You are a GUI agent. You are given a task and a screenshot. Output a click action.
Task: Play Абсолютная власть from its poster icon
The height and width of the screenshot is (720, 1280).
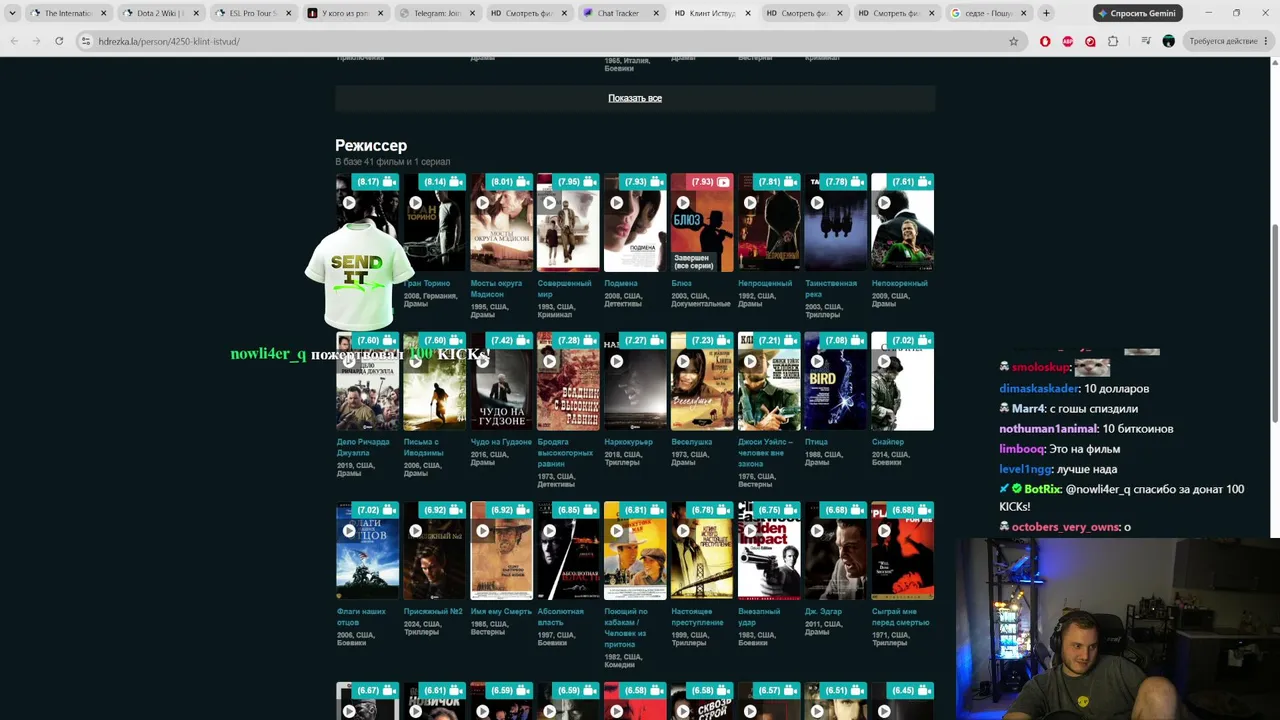[x=550, y=531]
